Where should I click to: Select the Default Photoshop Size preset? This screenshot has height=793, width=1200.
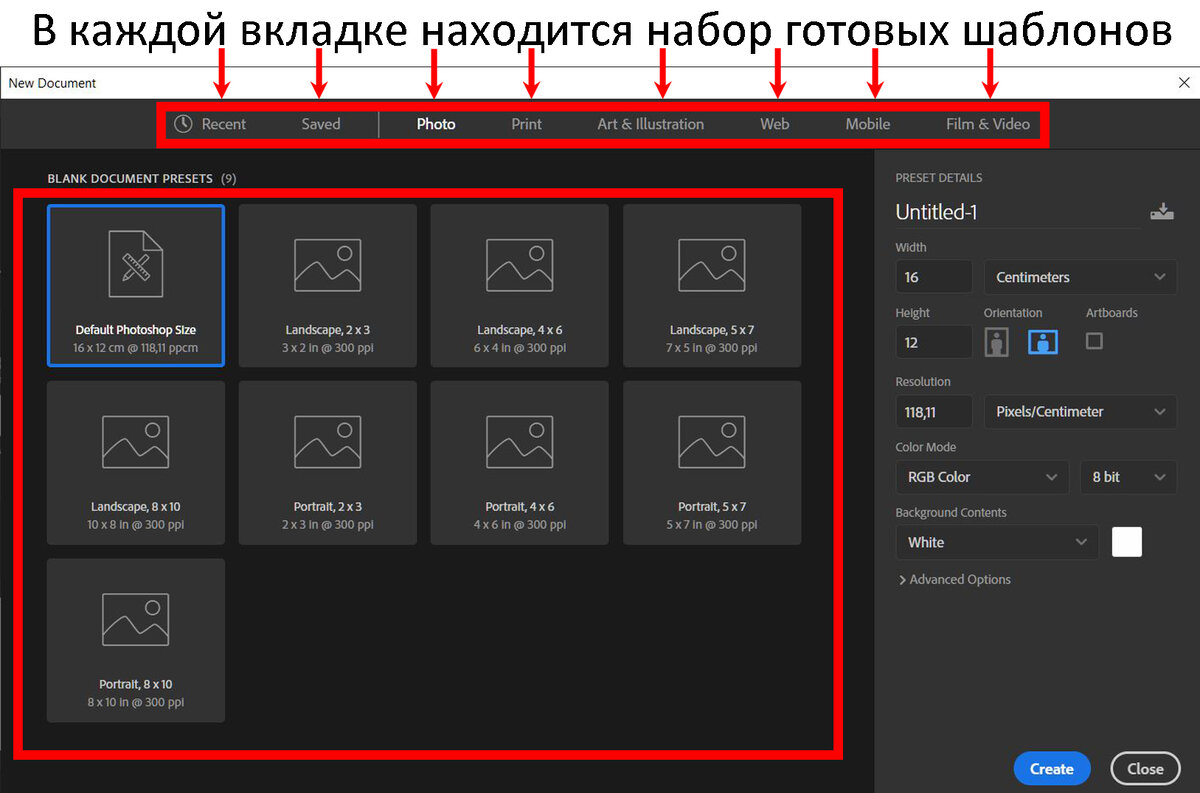135,285
